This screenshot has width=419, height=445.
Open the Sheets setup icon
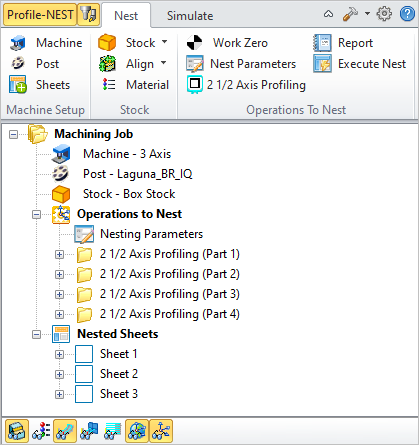pyautogui.click(x=17, y=84)
